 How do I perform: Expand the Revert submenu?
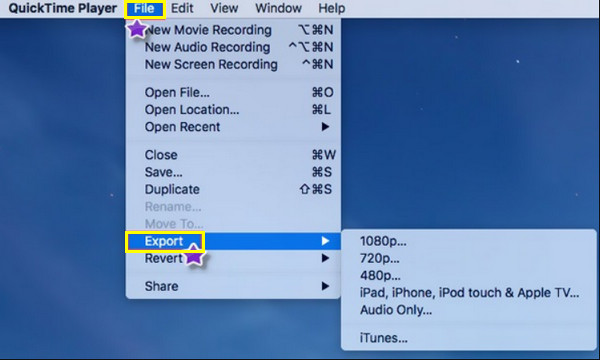point(233,258)
